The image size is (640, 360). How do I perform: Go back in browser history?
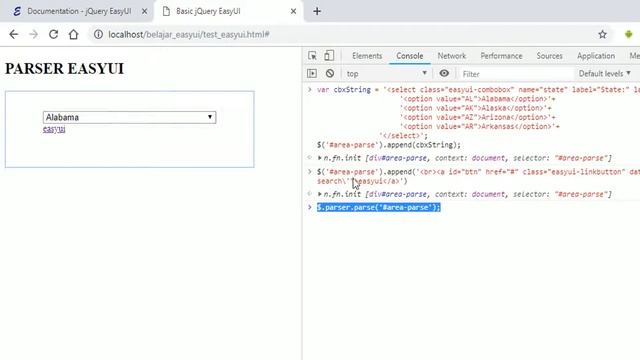(13, 34)
